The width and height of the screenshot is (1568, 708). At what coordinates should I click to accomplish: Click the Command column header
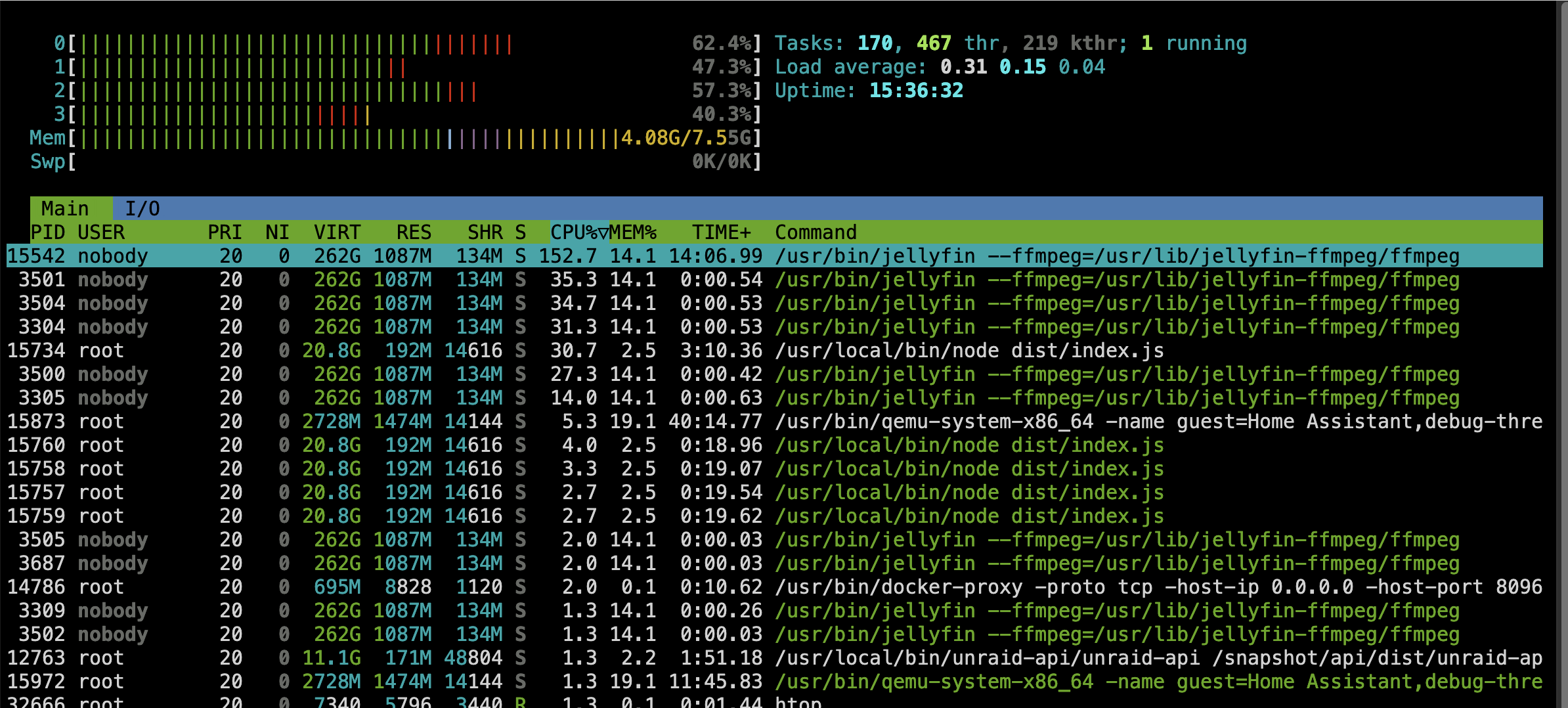(816, 232)
